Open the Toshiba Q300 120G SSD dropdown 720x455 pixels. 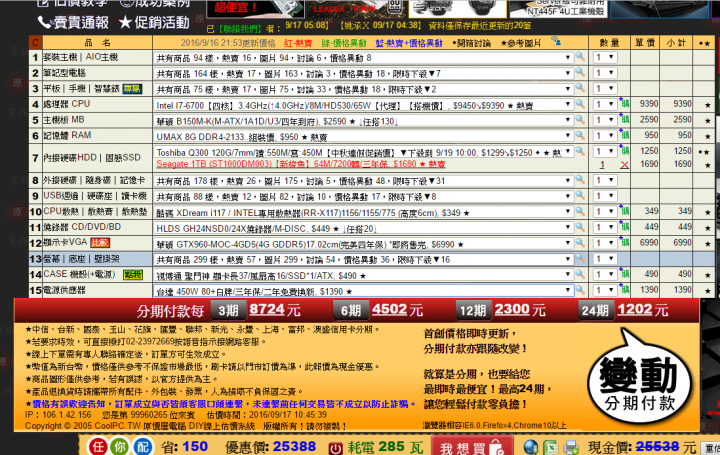[363, 152]
